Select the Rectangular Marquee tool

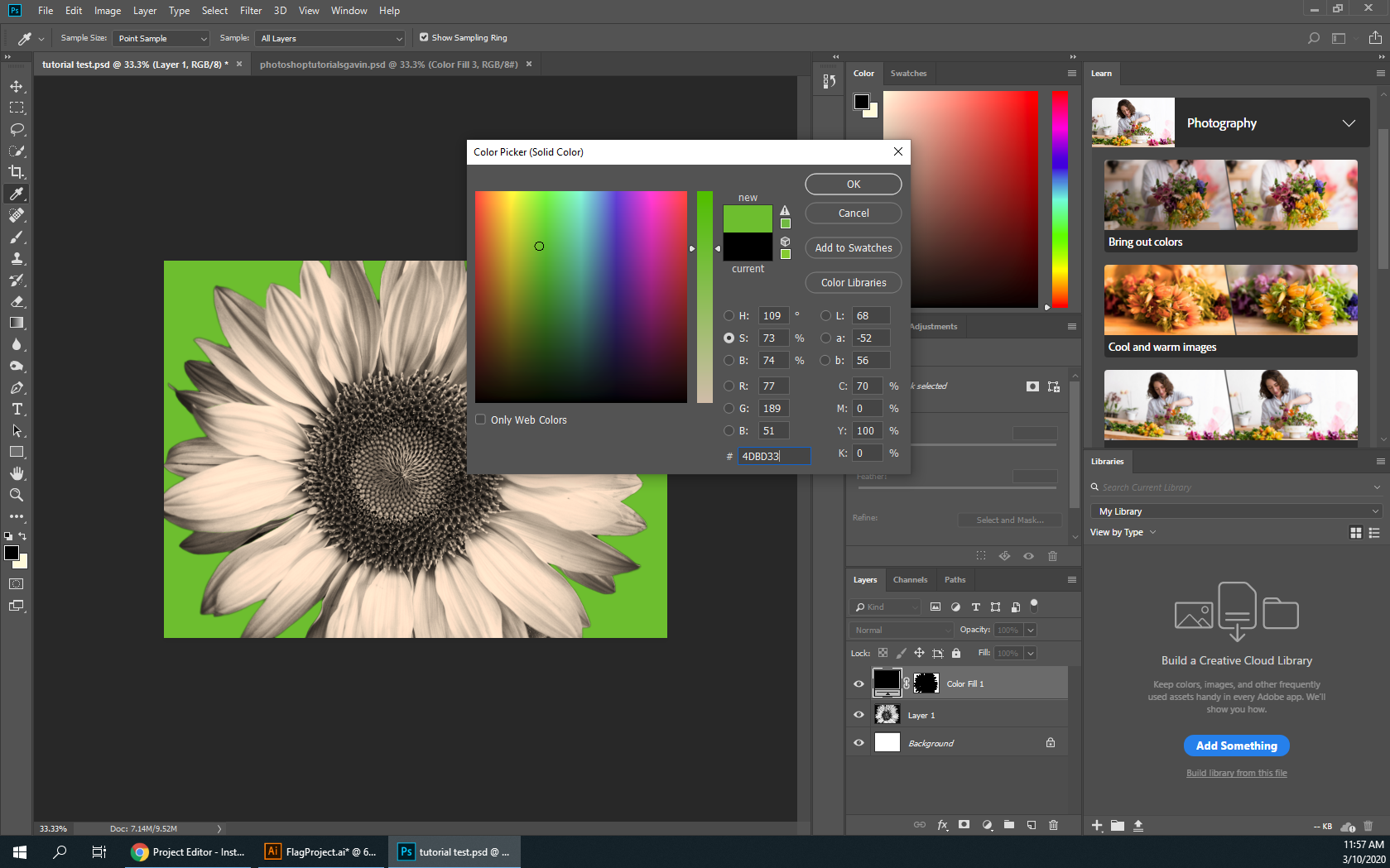pos(17,108)
